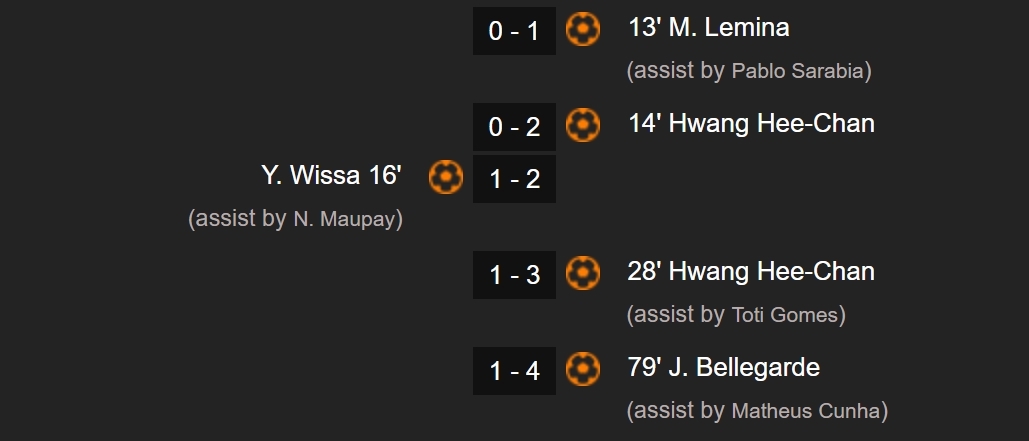Select the 0 - 1 score box

coord(514,31)
